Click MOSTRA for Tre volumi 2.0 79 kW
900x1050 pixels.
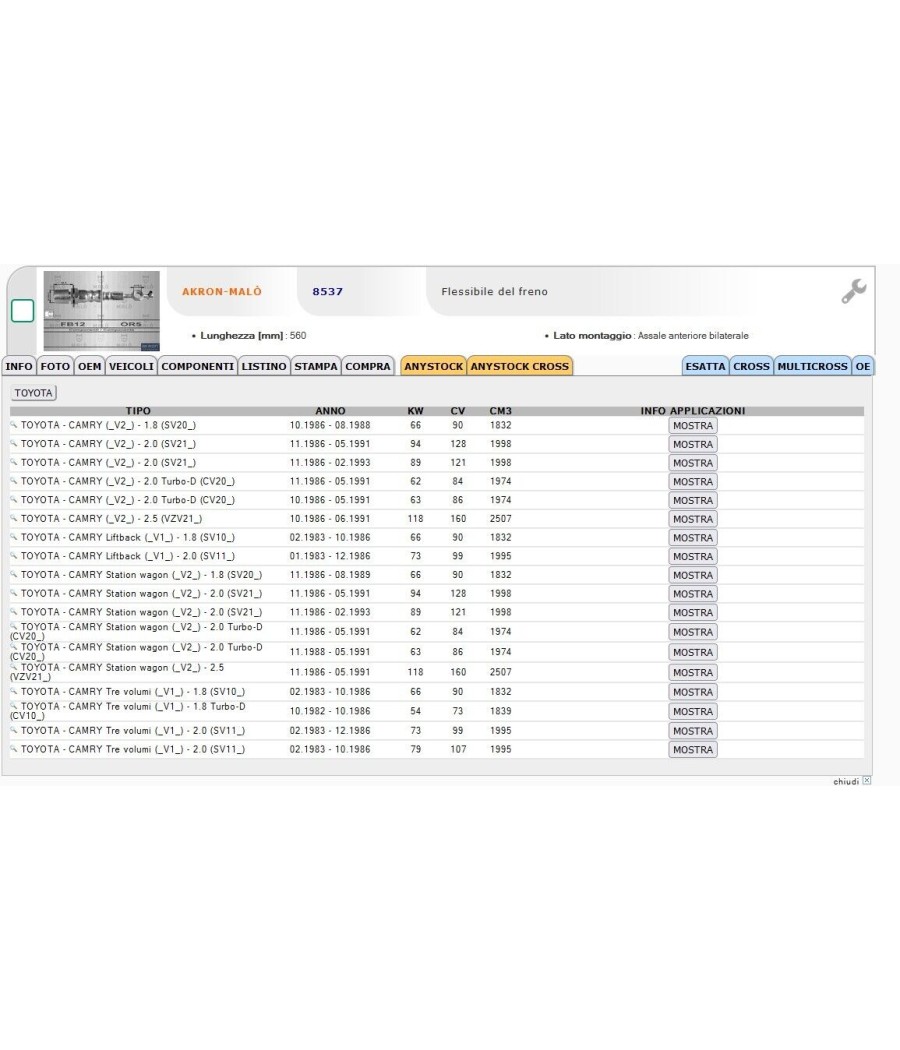pos(693,750)
